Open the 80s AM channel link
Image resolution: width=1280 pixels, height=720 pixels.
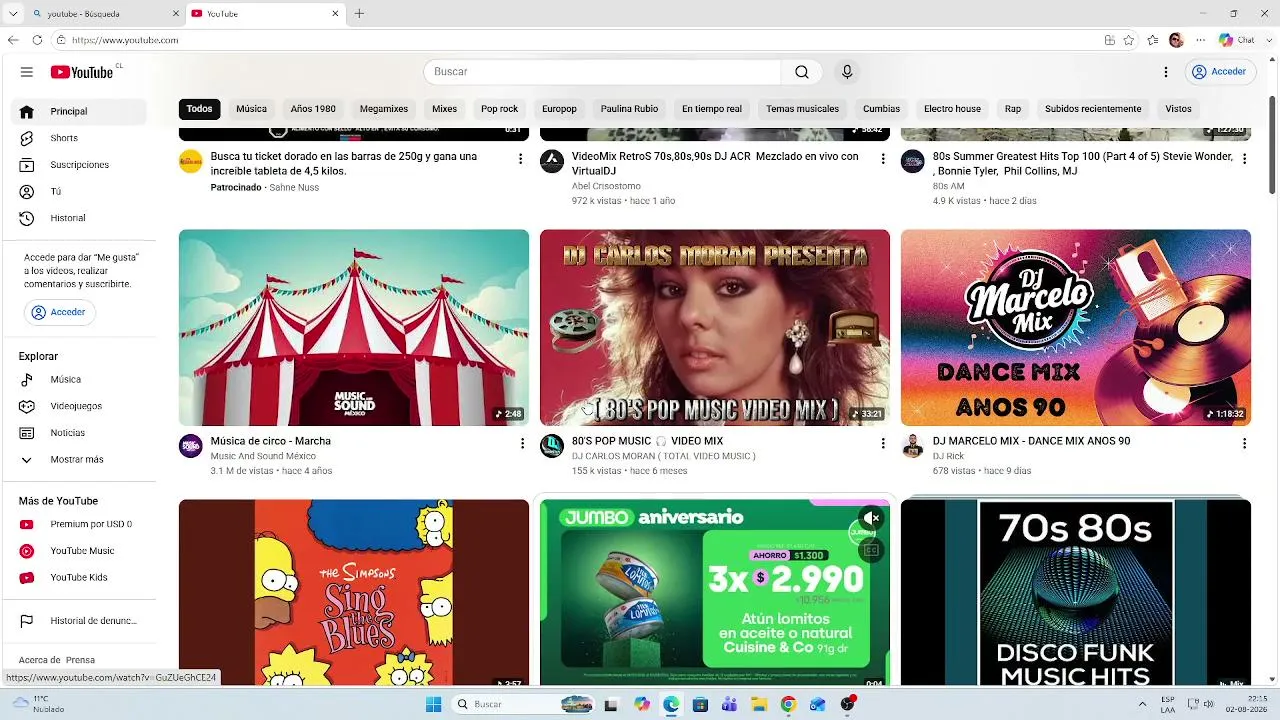pos(948,186)
